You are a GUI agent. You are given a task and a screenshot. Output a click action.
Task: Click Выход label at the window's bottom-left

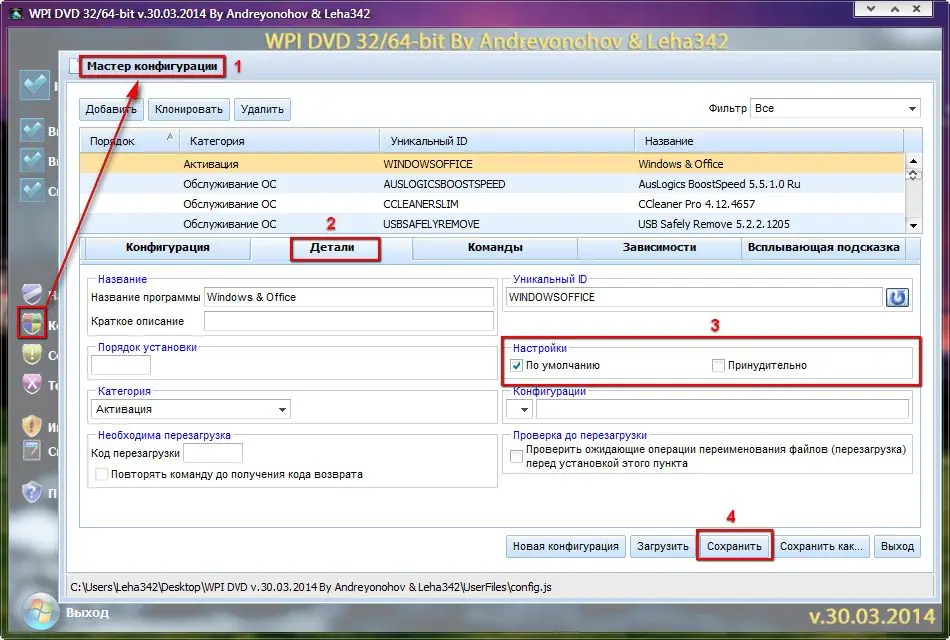(87, 613)
